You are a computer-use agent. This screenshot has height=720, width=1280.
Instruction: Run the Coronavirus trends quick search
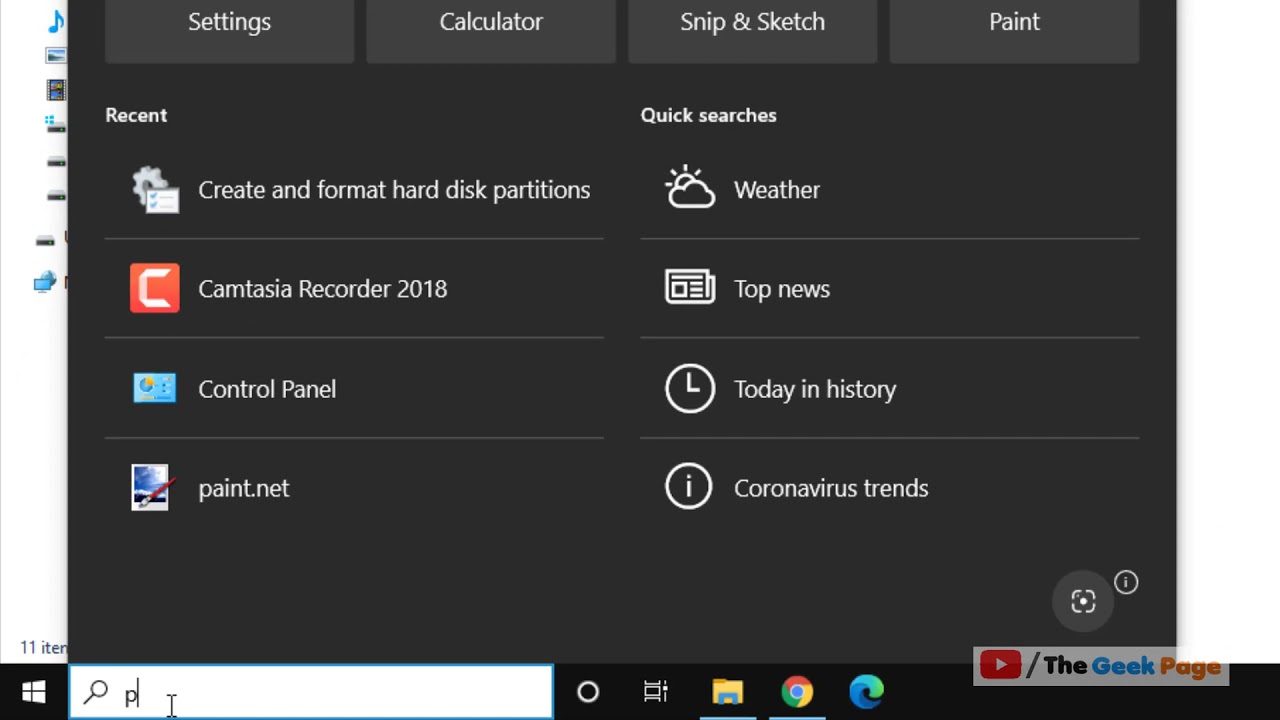pyautogui.click(x=890, y=488)
